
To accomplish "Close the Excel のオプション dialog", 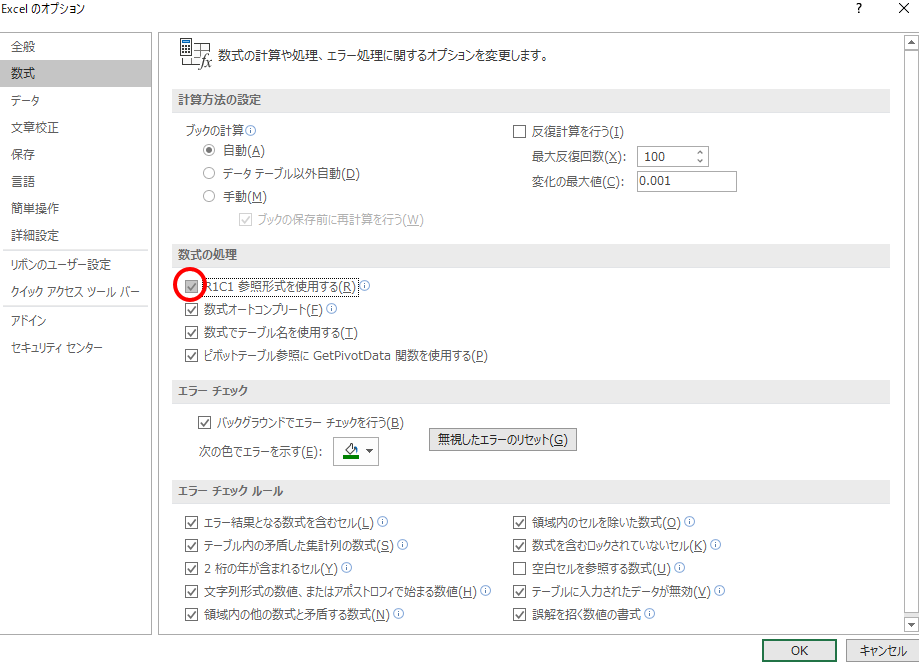I will (904, 8).
